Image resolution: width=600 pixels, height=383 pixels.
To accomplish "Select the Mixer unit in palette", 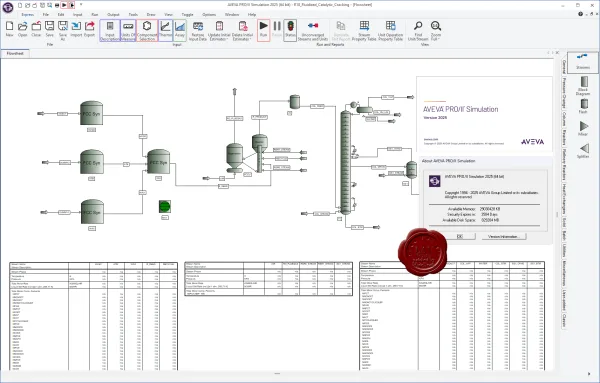I will 583,129.
